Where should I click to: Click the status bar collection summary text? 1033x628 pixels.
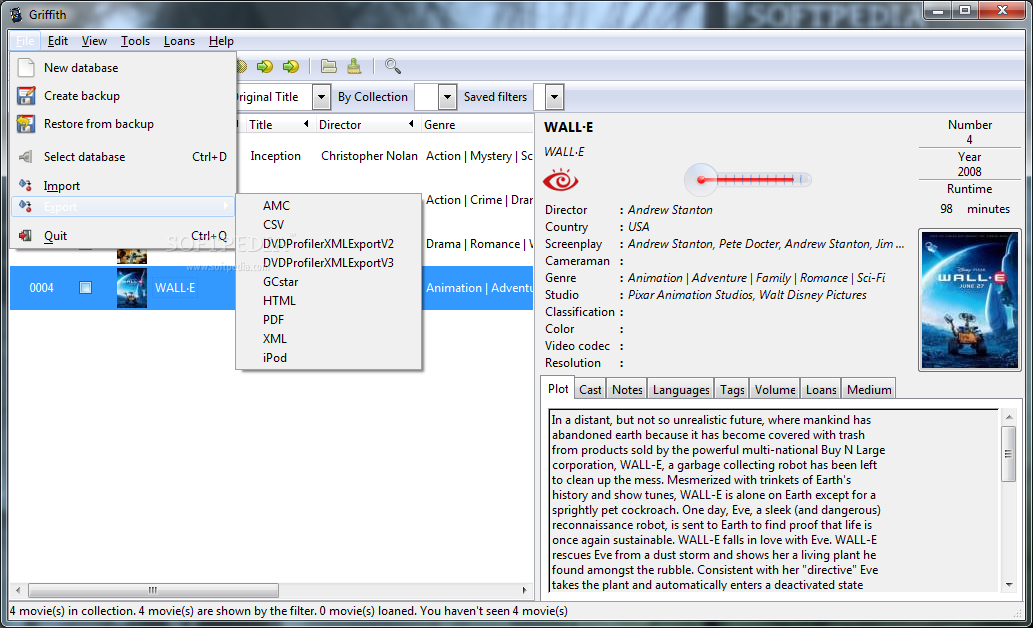click(289, 611)
